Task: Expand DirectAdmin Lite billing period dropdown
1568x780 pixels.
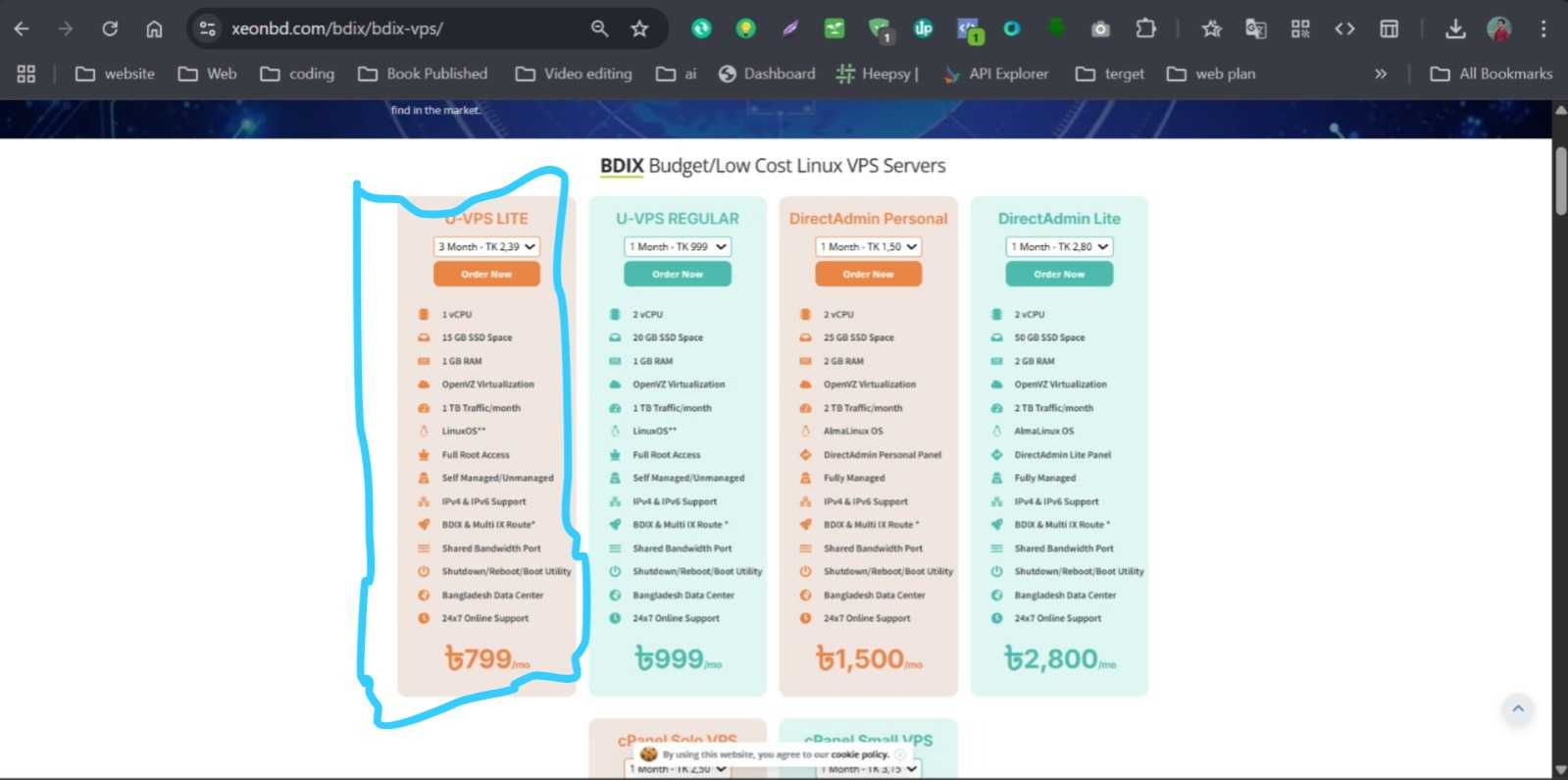Action: [1059, 247]
